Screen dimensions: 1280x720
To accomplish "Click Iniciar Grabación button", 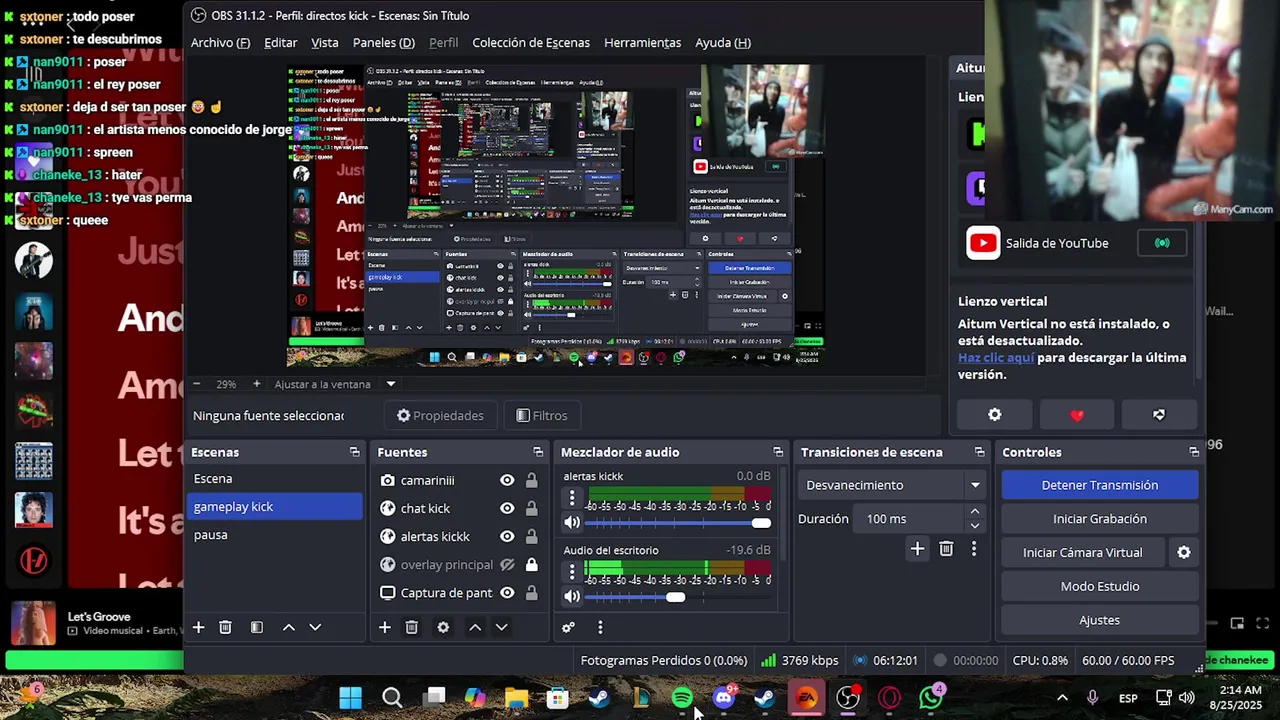I will pyautogui.click(x=1100, y=519).
